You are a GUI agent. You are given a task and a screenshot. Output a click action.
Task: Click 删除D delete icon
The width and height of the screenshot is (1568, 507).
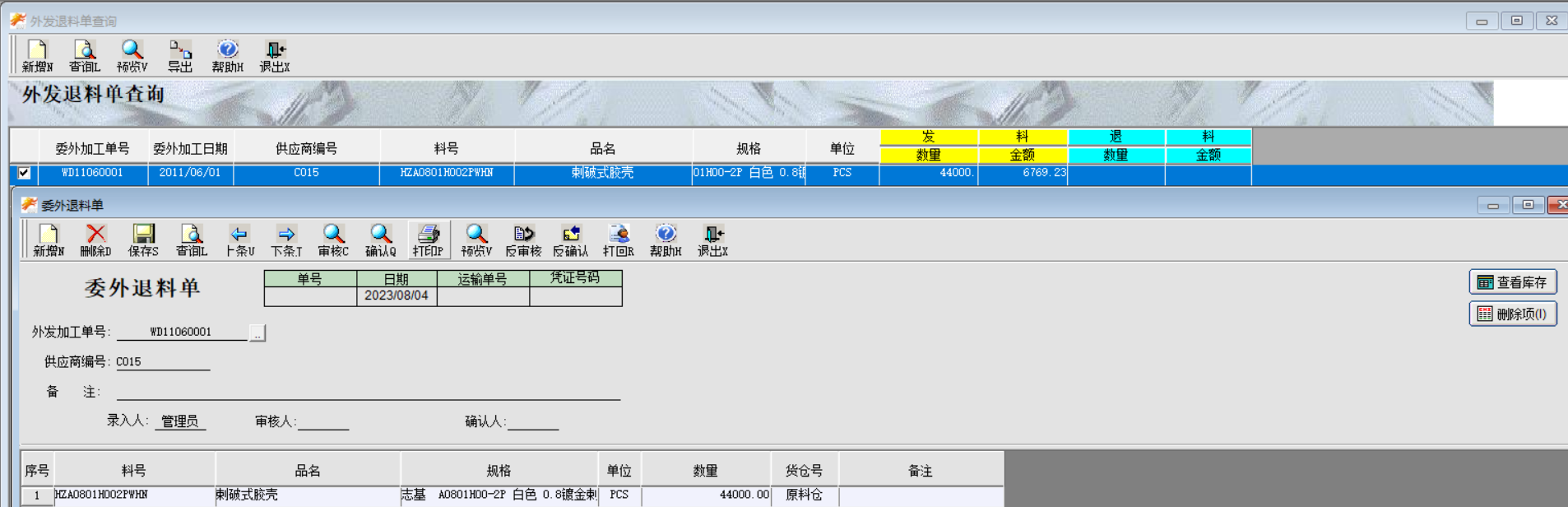pos(95,240)
